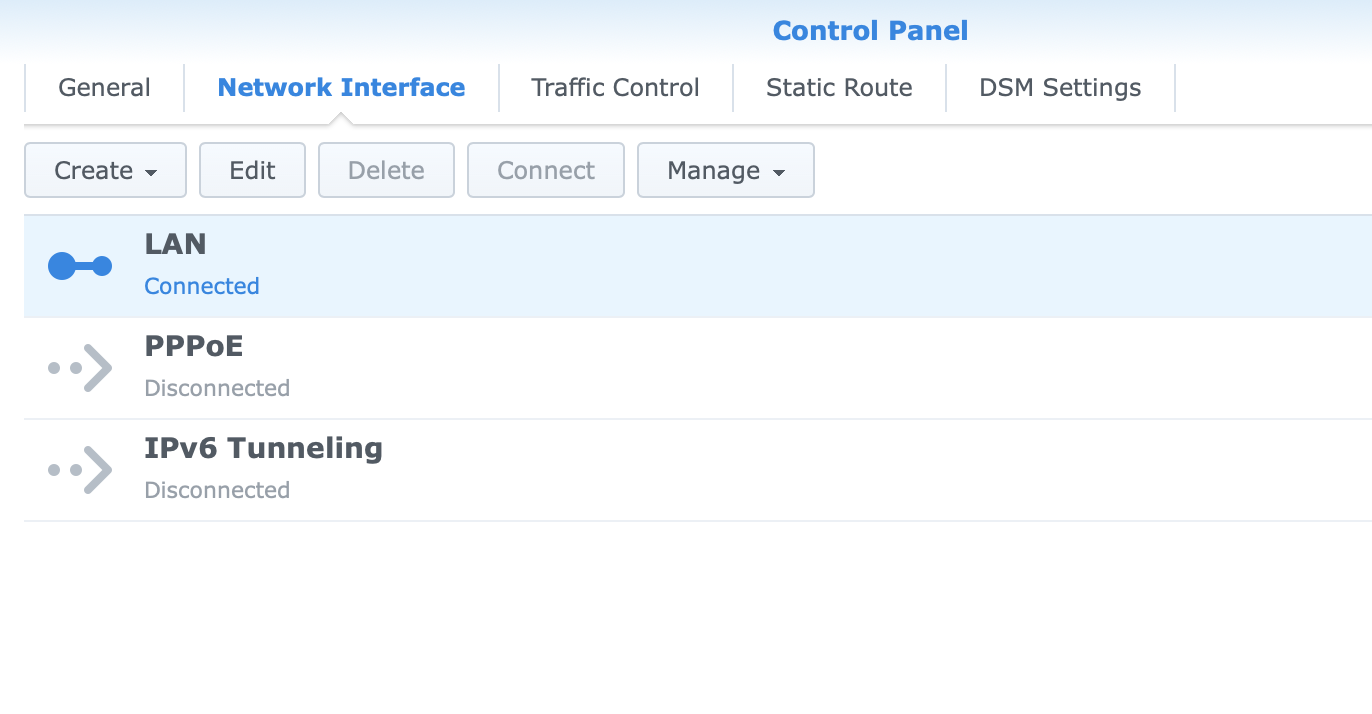Click the Connect button
1372x714 pixels.
click(546, 170)
